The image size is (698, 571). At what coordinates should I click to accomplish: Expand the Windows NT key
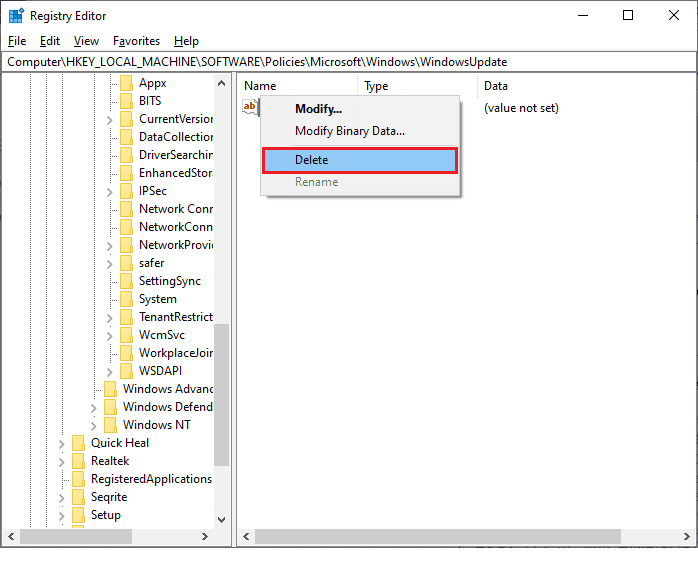pos(93,426)
